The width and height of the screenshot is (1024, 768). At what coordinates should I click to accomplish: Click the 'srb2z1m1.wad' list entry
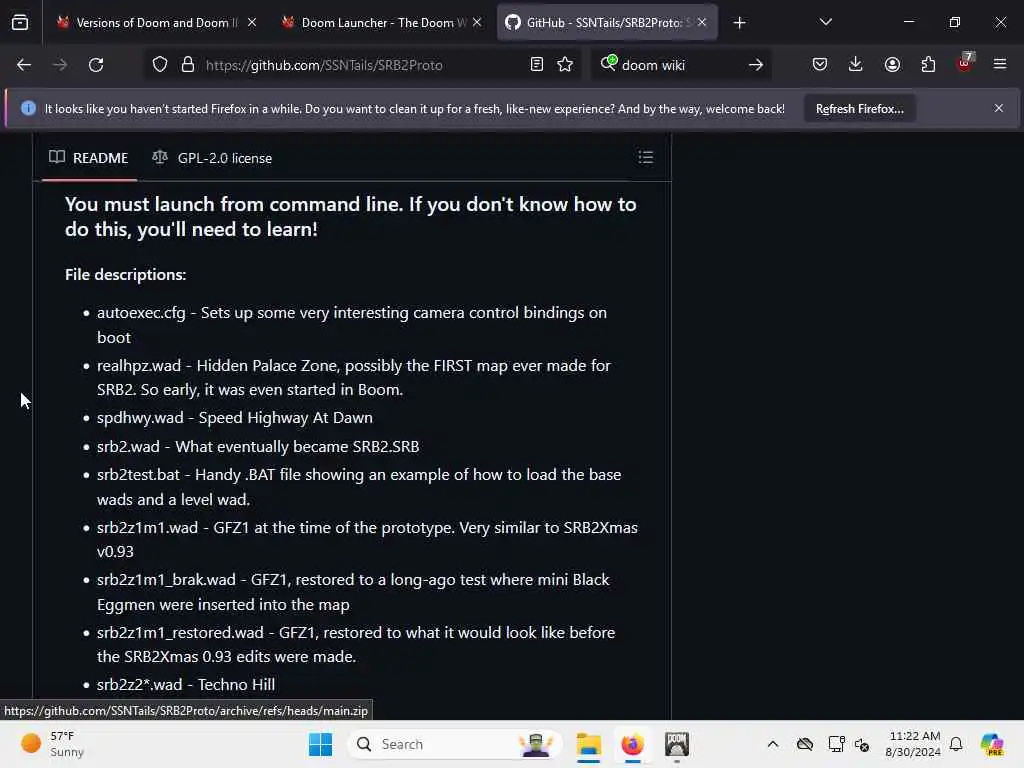coord(367,539)
